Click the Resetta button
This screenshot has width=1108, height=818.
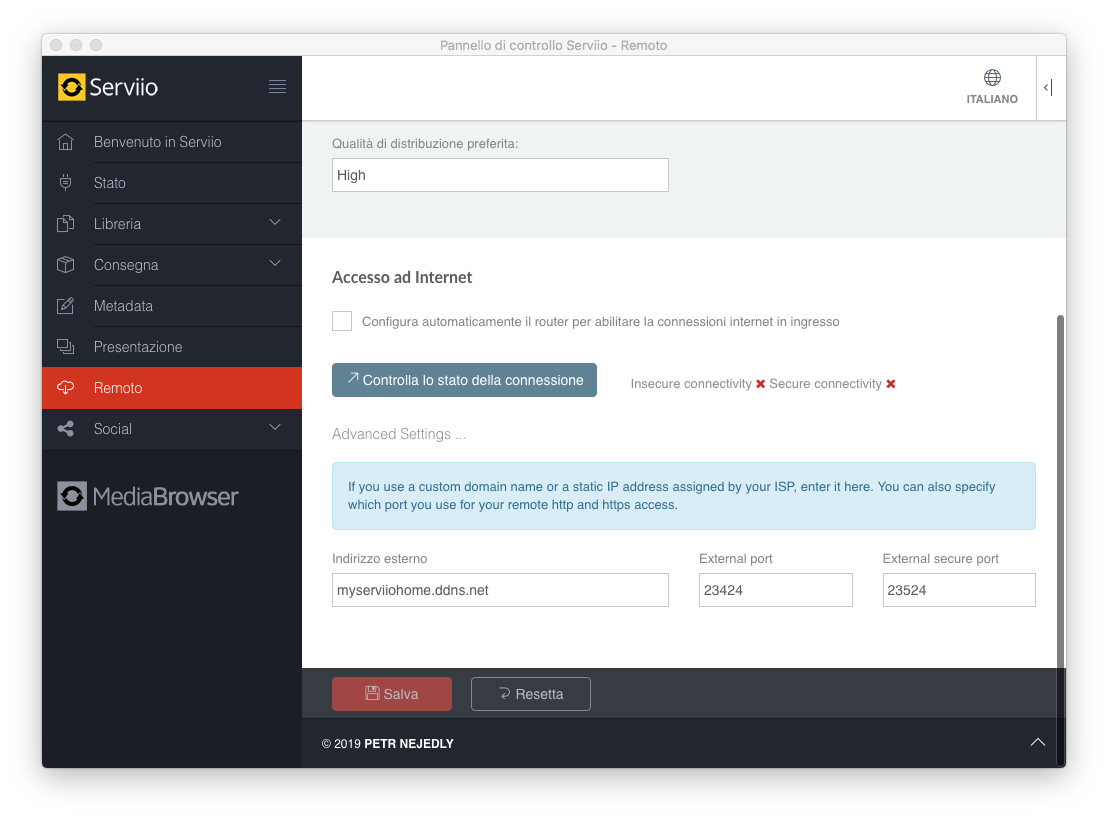tap(530, 694)
